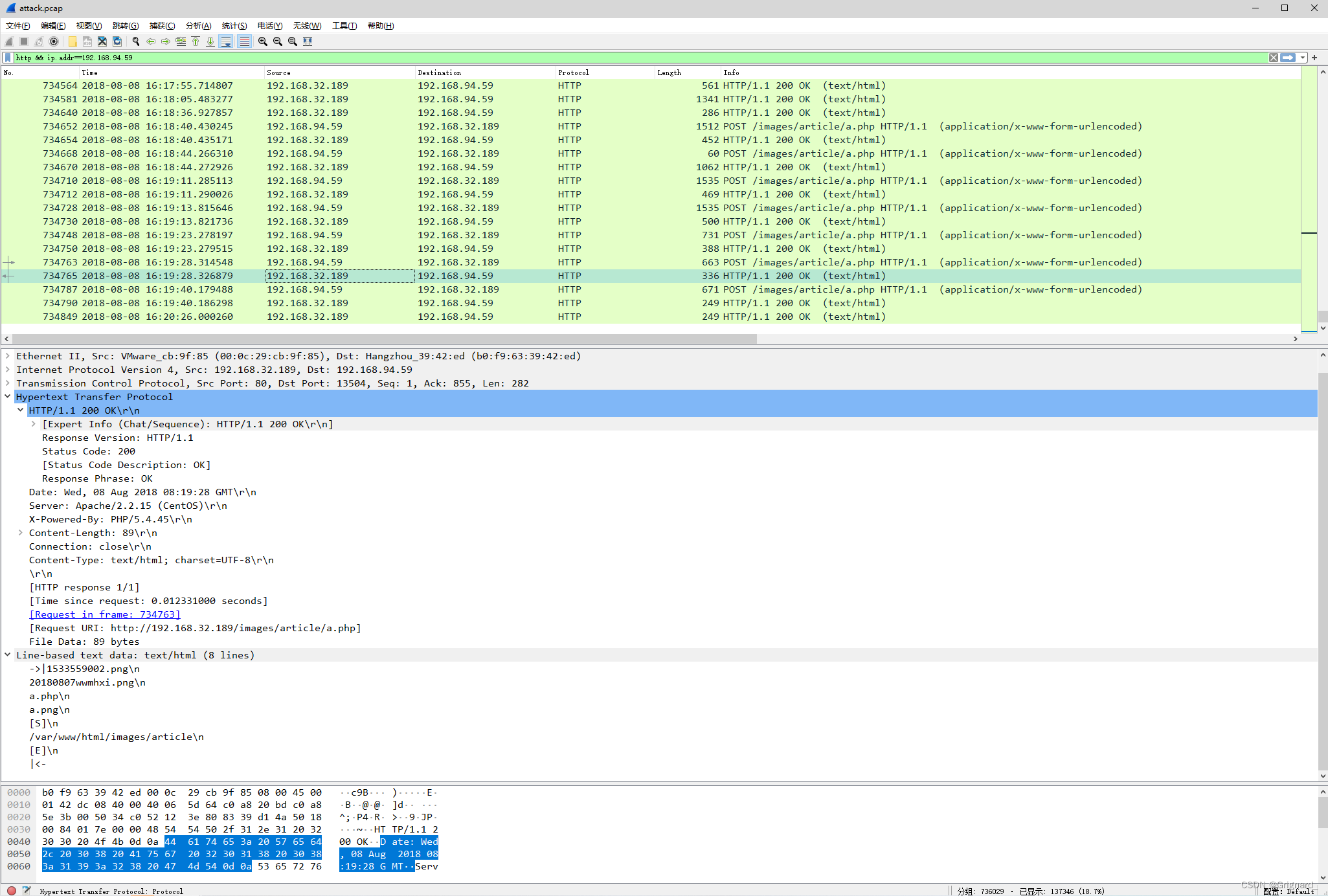Jump to last packet icon
1328x896 pixels.
(210, 41)
